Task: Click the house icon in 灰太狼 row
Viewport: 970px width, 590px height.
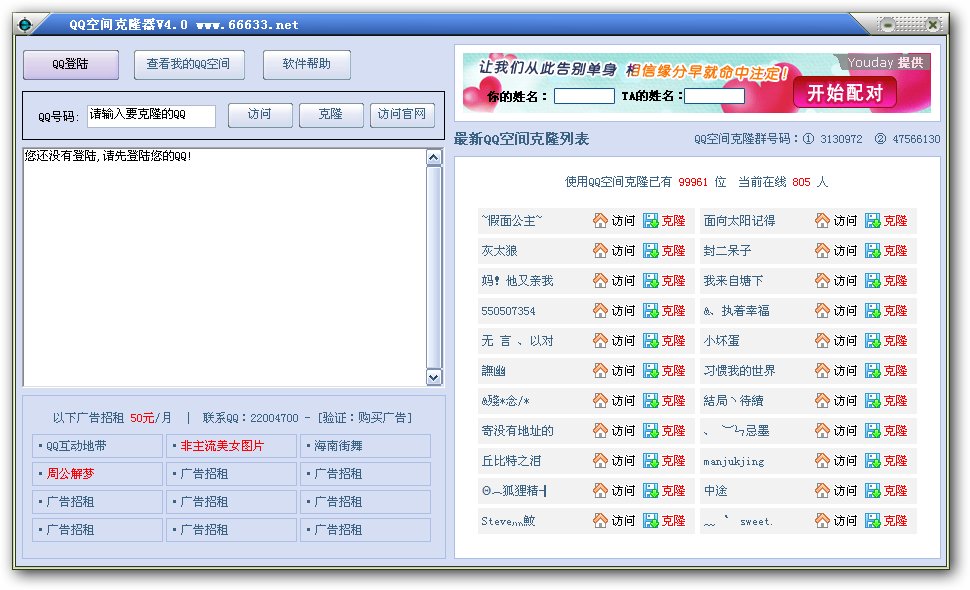Action: [600, 250]
